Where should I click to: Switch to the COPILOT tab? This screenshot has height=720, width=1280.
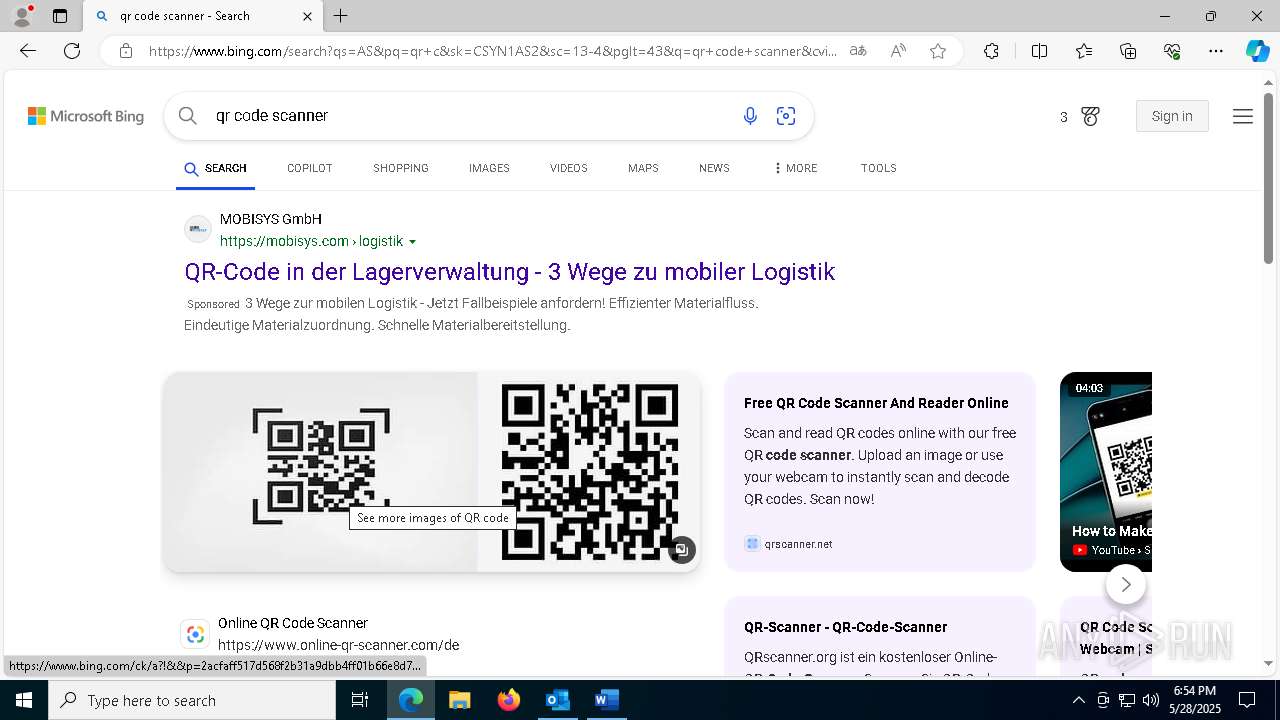click(309, 169)
